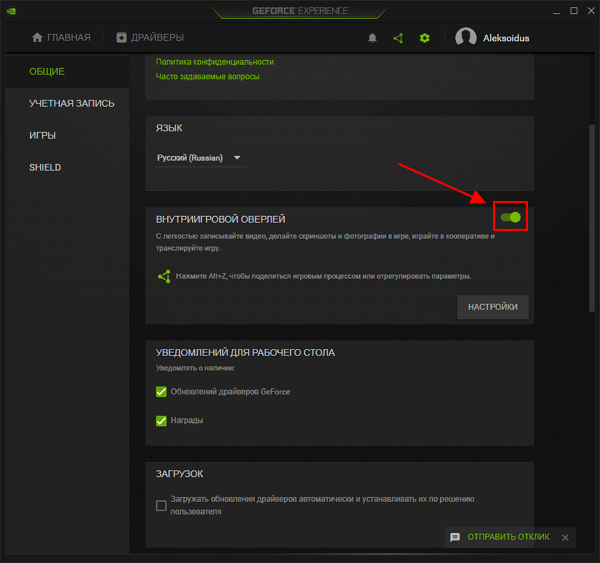
Task: Open settings via the green gear icon
Action: click(x=424, y=38)
